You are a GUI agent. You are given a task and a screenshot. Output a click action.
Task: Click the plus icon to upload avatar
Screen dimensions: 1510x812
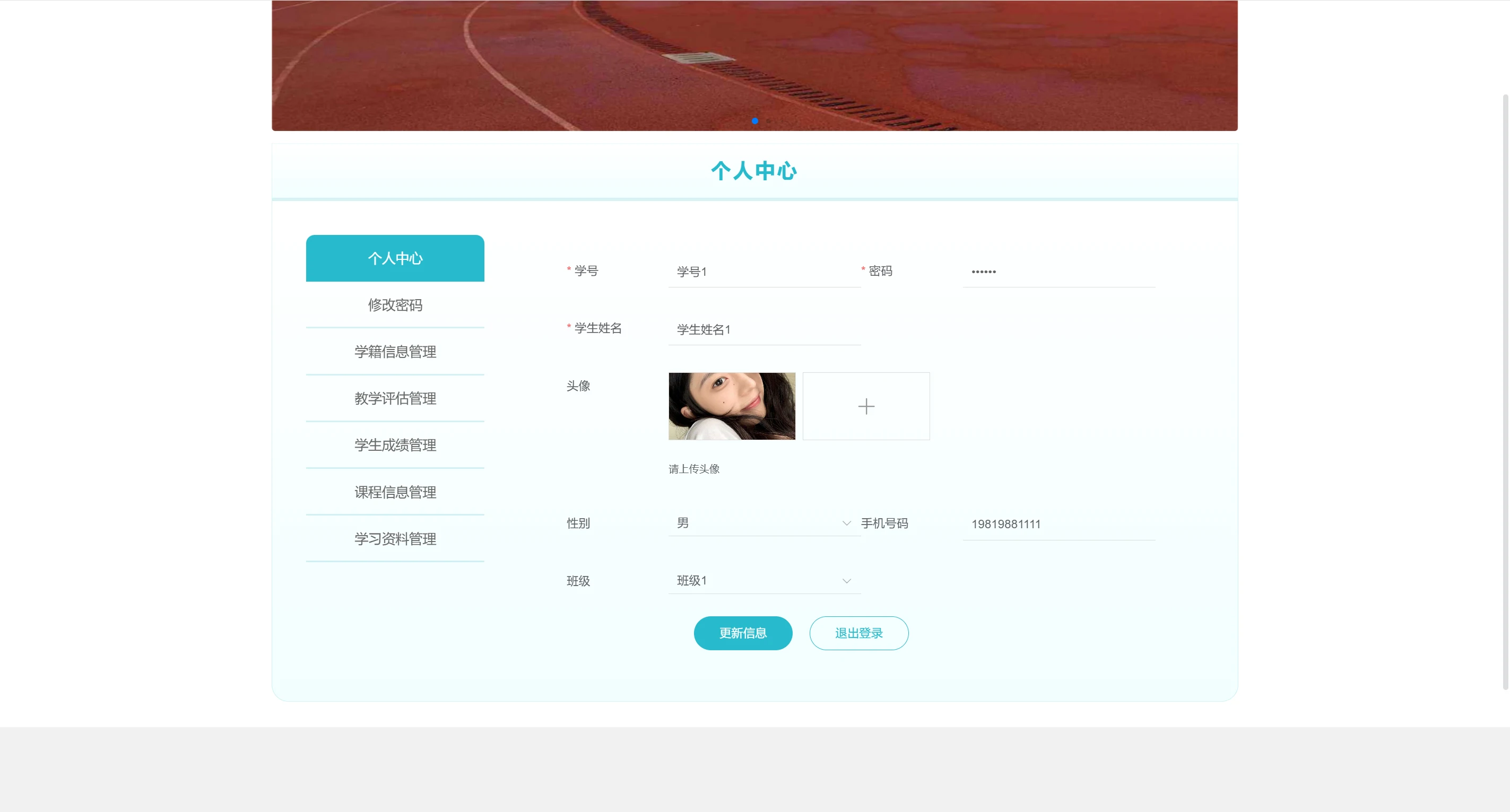tap(866, 406)
